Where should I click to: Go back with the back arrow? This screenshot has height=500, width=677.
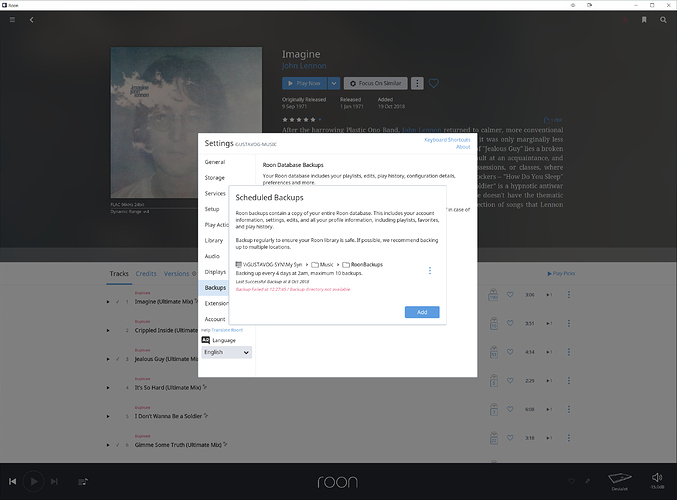32,20
